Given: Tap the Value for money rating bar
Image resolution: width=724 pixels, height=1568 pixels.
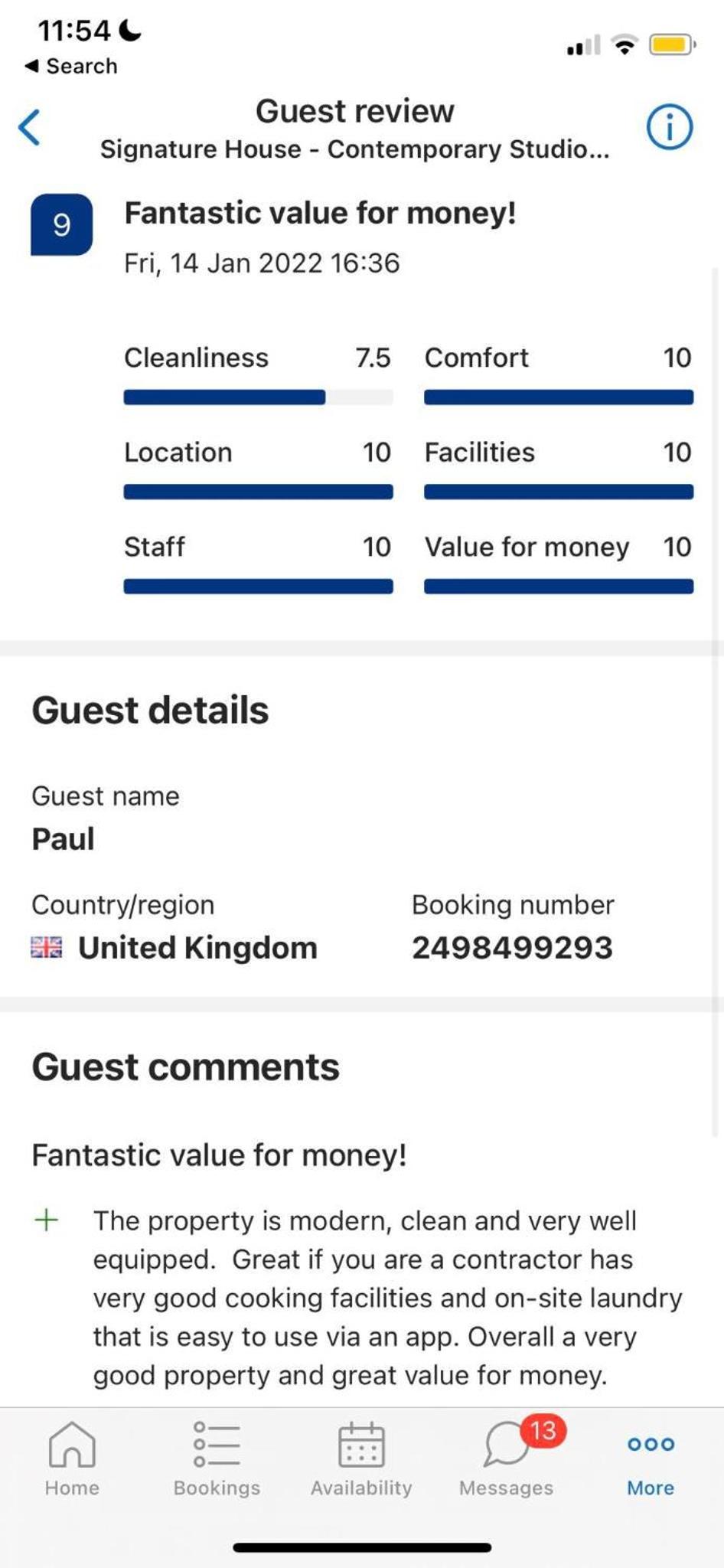Looking at the screenshot, I should click(559, 586).
